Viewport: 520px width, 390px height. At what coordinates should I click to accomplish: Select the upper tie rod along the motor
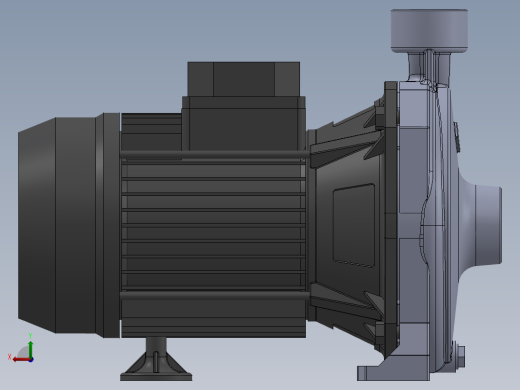coord(215,154)
